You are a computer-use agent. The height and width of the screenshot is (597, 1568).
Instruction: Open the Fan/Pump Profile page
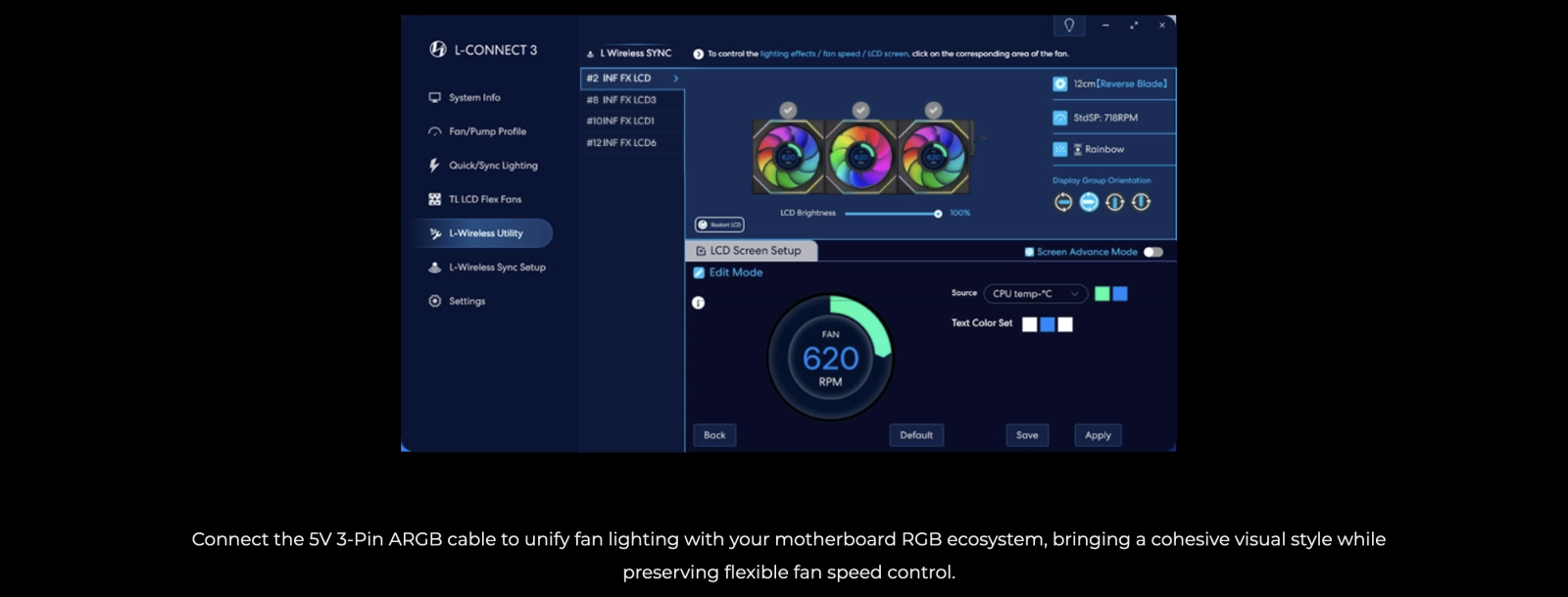(477, 131)
